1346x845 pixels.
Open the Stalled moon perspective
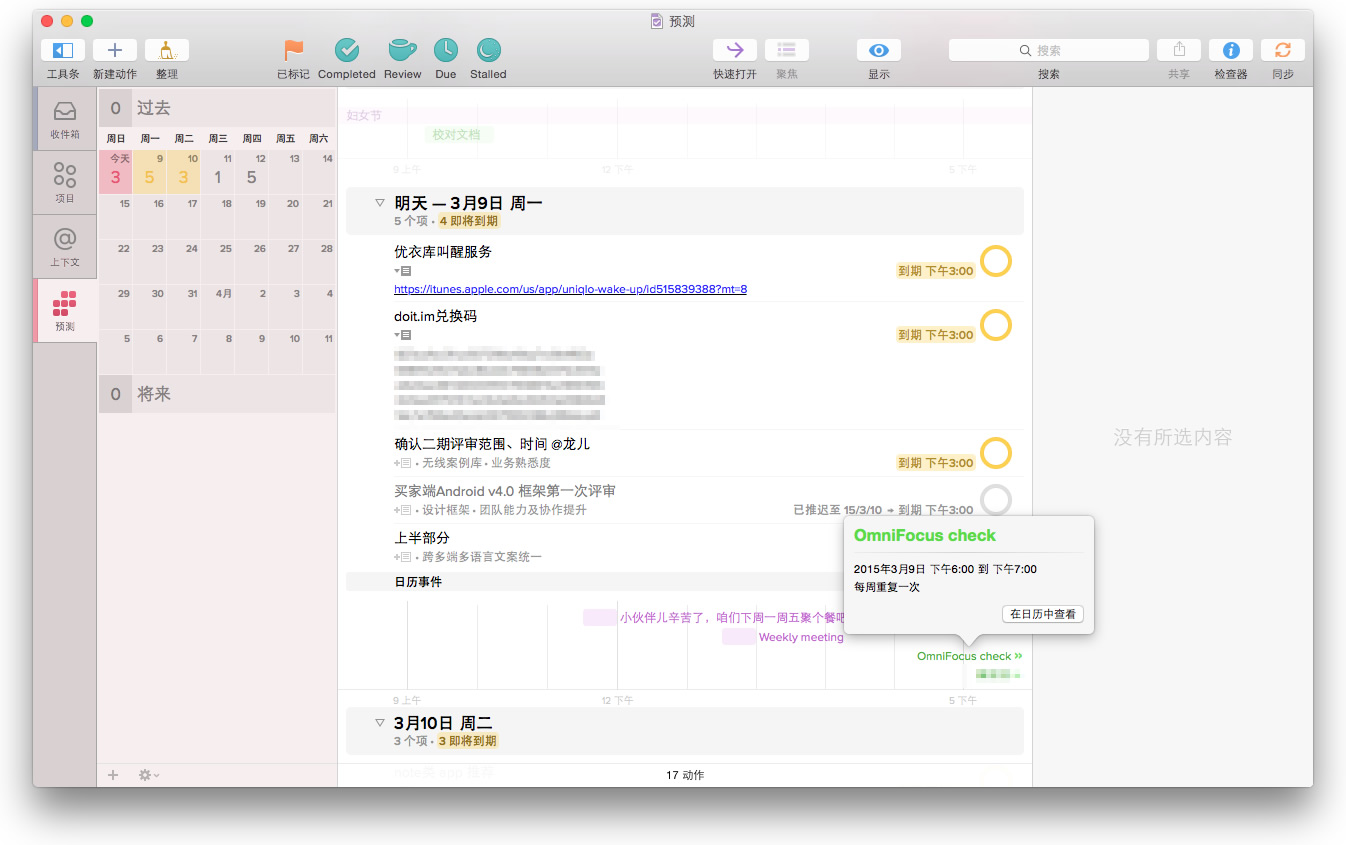coord(488,51)
